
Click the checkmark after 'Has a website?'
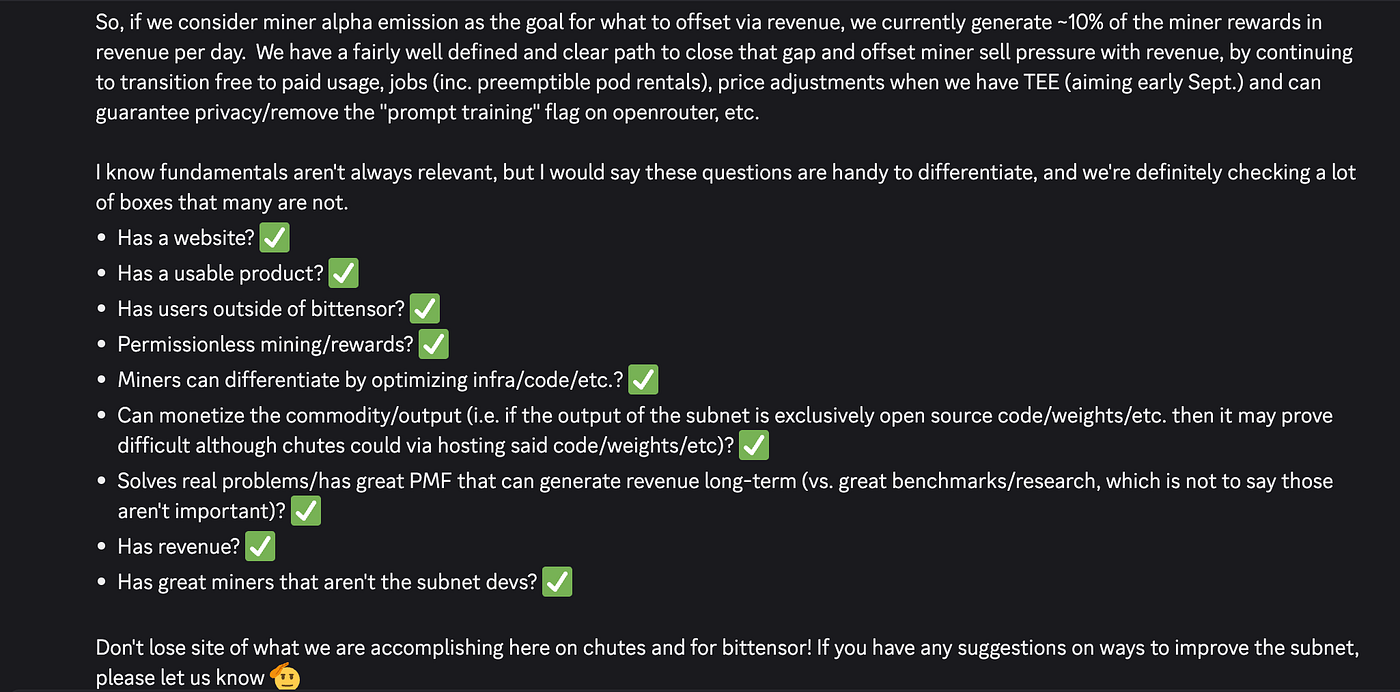click(x=274, y=239)
